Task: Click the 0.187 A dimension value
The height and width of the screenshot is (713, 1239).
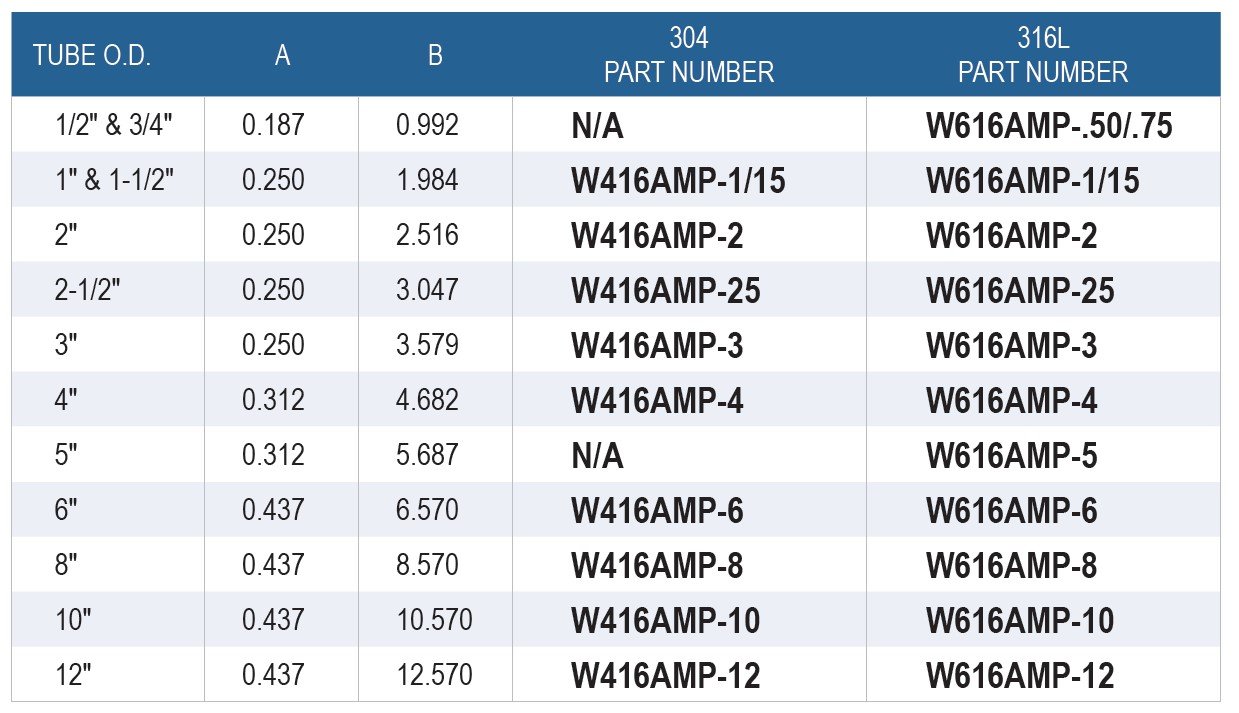Action: (273, 125)
